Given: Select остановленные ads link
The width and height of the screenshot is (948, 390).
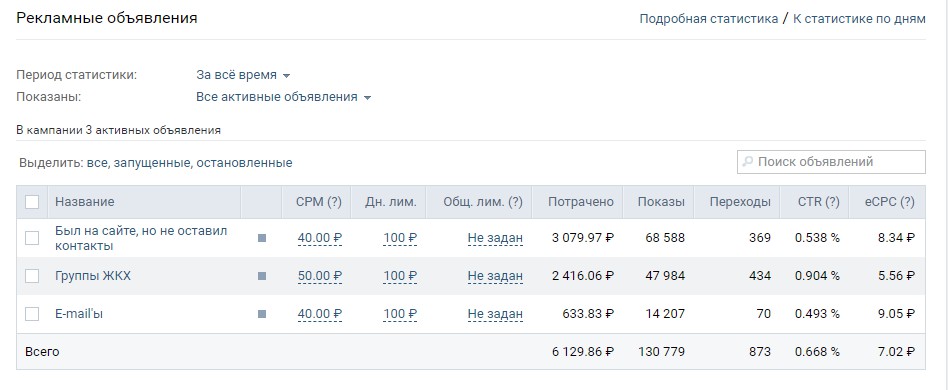Looking at the screenshot, I should (244, 163).
